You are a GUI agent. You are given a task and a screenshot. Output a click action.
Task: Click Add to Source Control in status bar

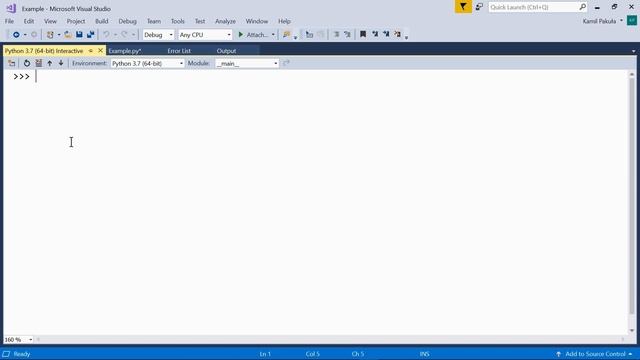(x=594, y=354)
